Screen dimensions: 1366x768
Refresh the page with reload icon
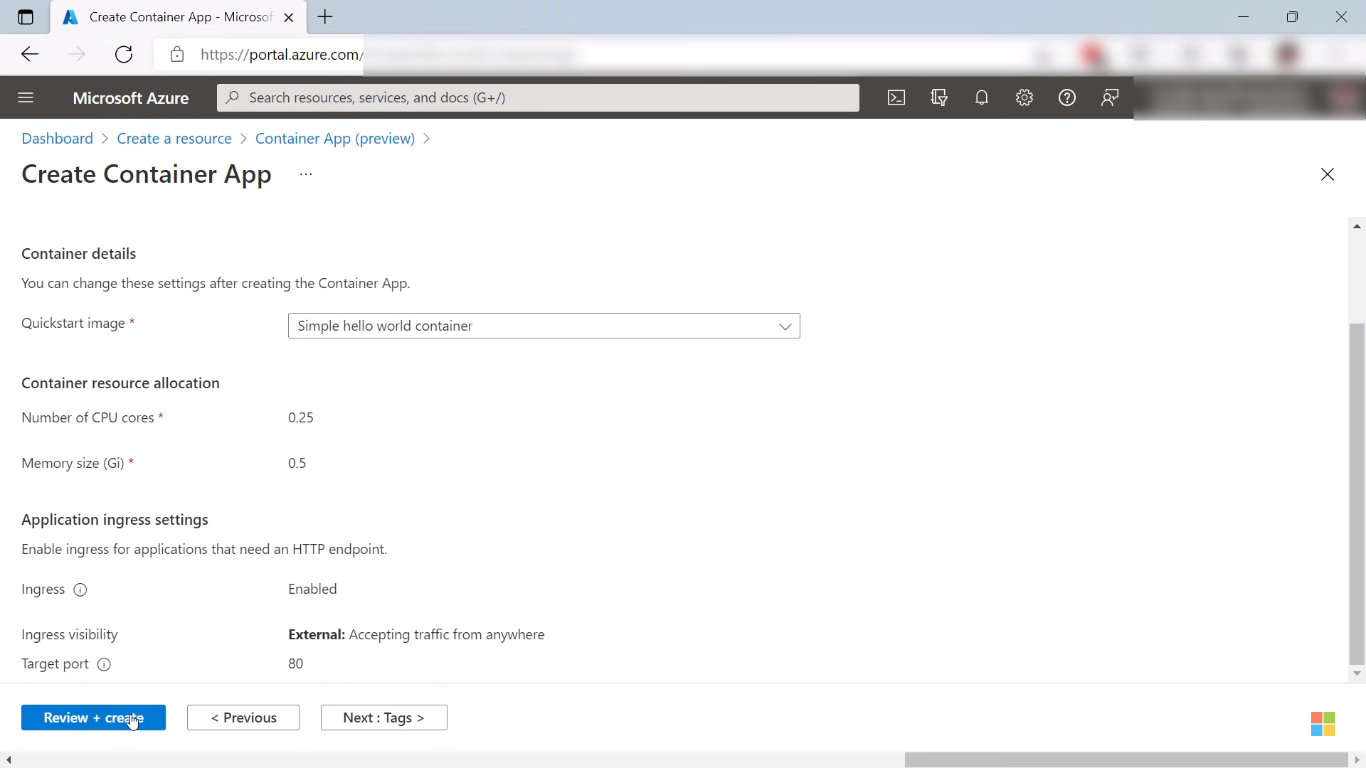[123, 54]
